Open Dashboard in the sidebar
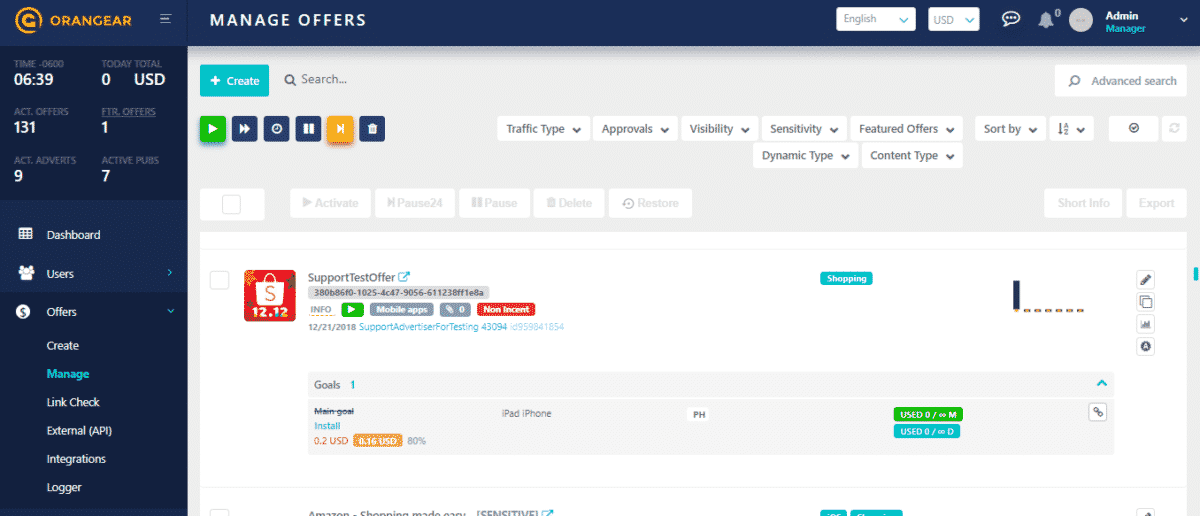1200x516 pixels. (x=73, y=235)
